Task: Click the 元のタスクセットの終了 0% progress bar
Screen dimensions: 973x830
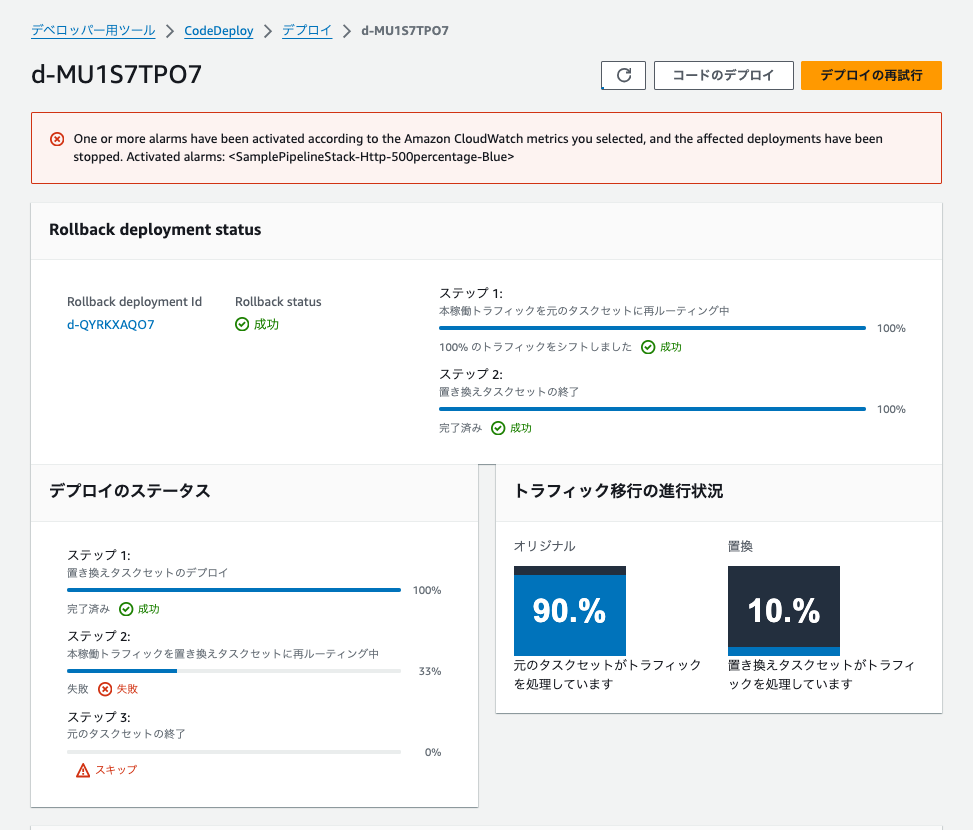Action: pyautogui.click(x=234, y=752)
